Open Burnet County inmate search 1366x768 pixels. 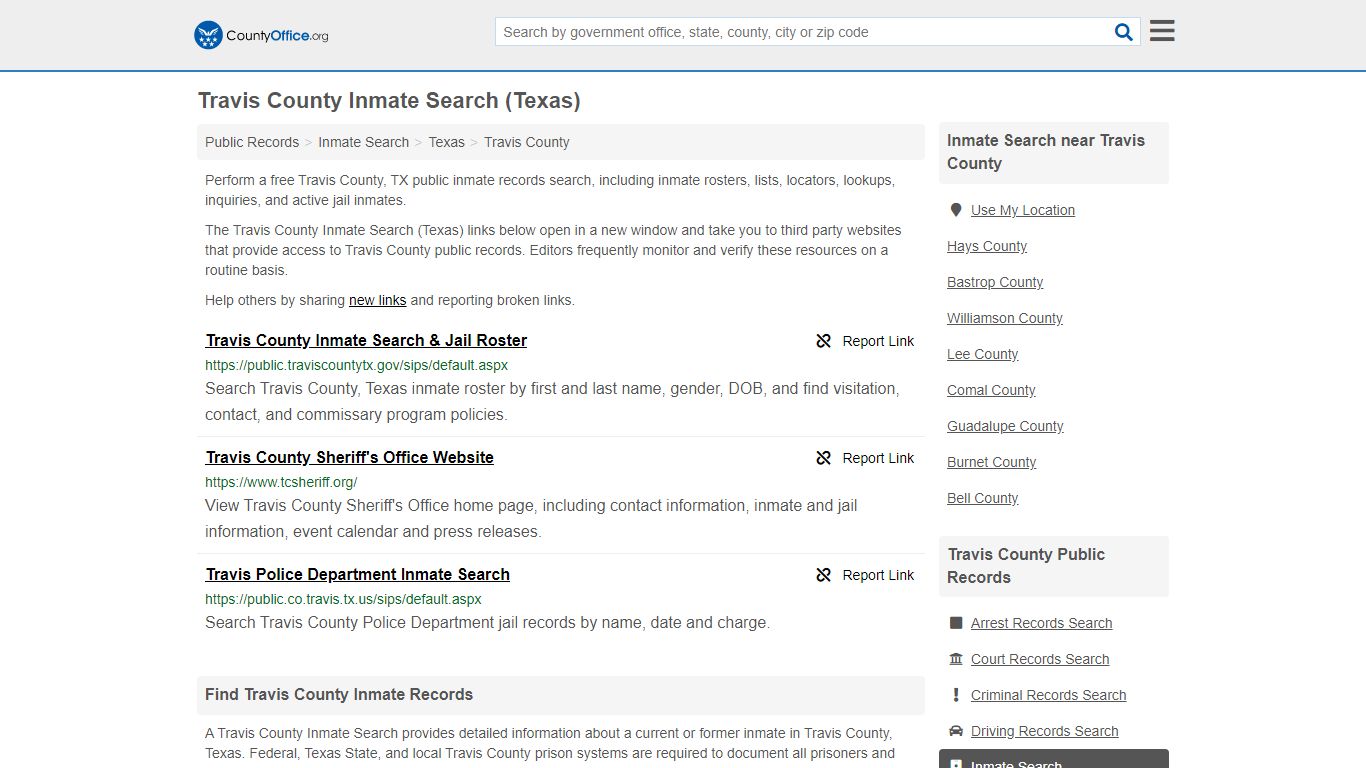(x=991, y=462)
